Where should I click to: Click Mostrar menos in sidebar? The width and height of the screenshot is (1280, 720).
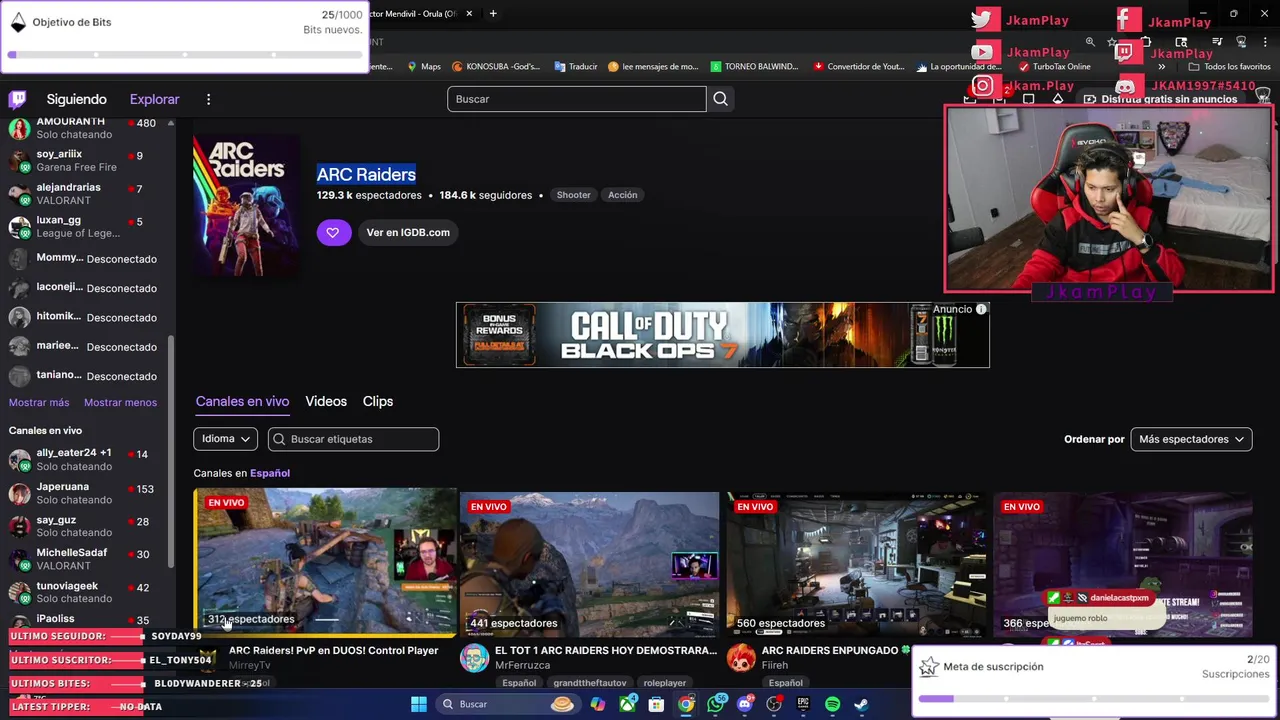click(120, 402)
